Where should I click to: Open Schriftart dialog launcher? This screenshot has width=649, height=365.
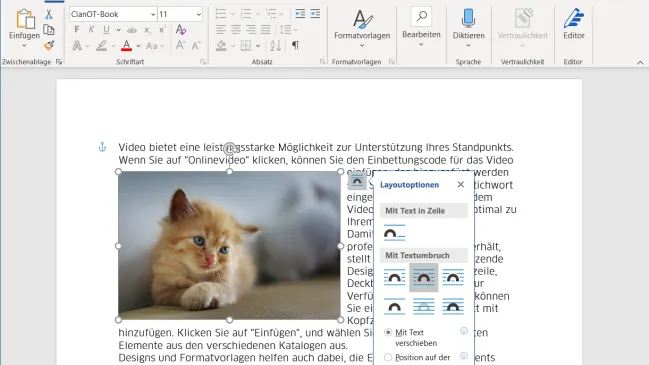[203, 62]
